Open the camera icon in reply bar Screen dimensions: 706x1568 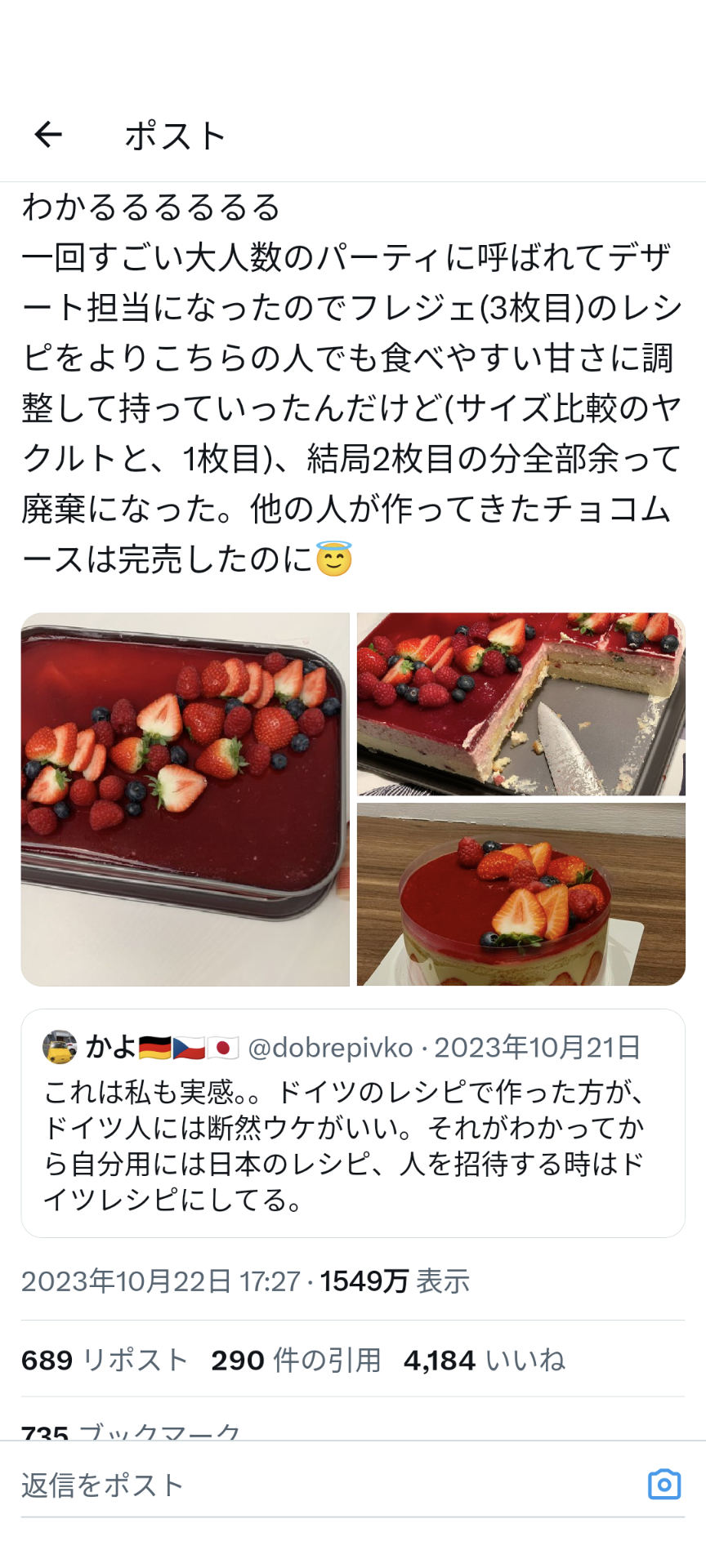pyautogui.click(x=664, y=1484)
